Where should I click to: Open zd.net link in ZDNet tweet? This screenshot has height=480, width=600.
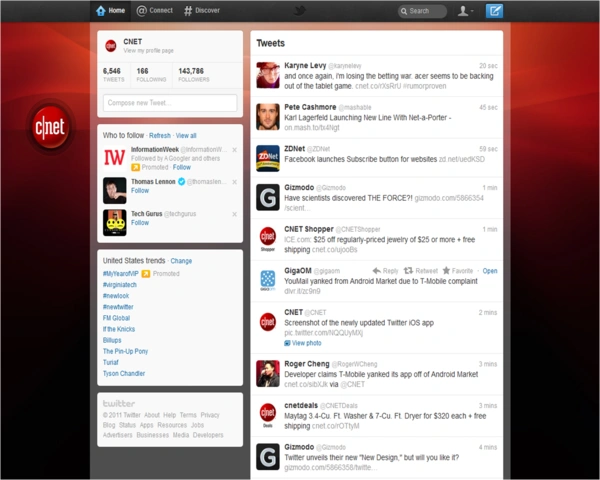(461, 159)
